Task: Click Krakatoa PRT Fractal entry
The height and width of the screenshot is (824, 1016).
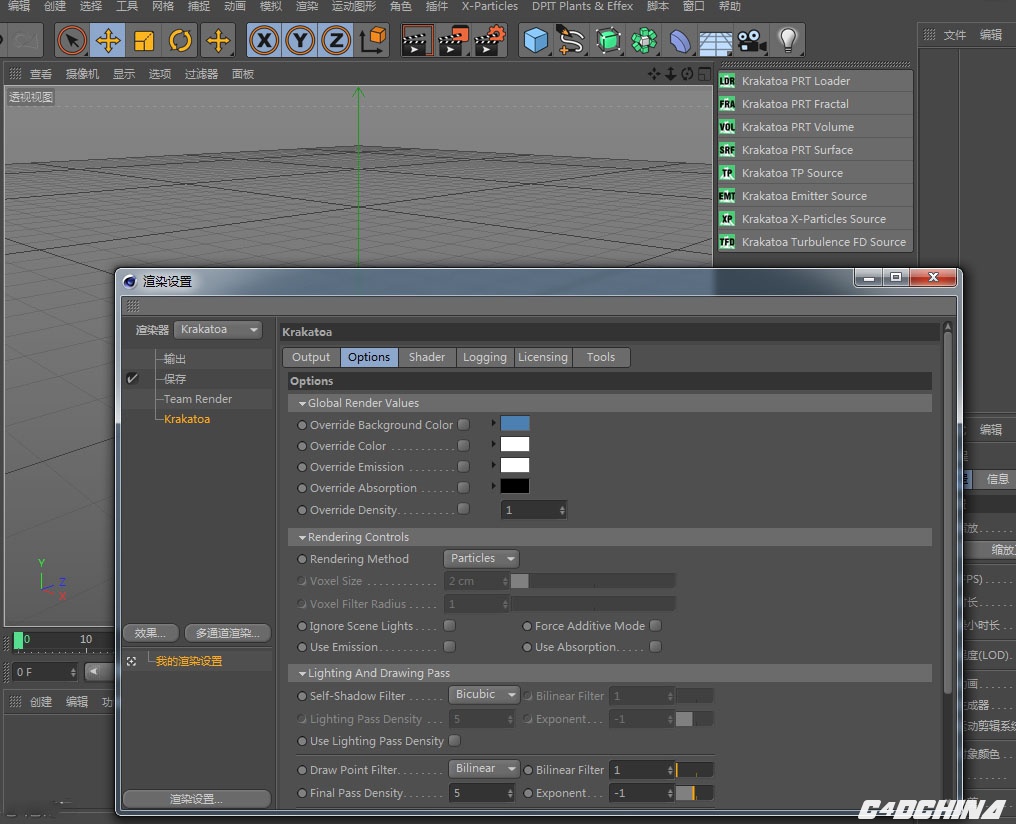Action: tap(815, 104)
